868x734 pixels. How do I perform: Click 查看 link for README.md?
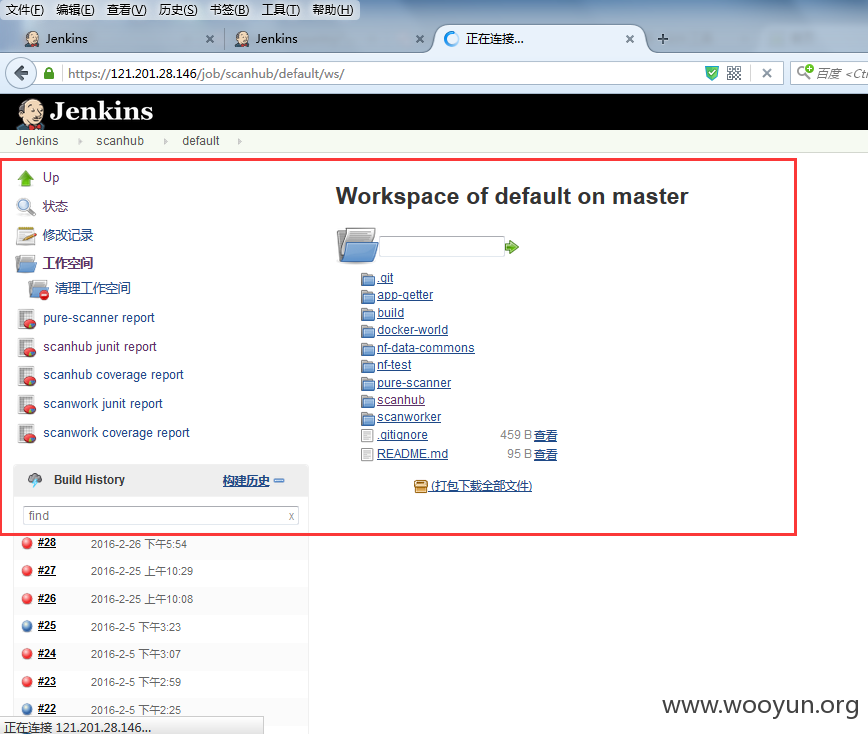[x=545, y=454]
